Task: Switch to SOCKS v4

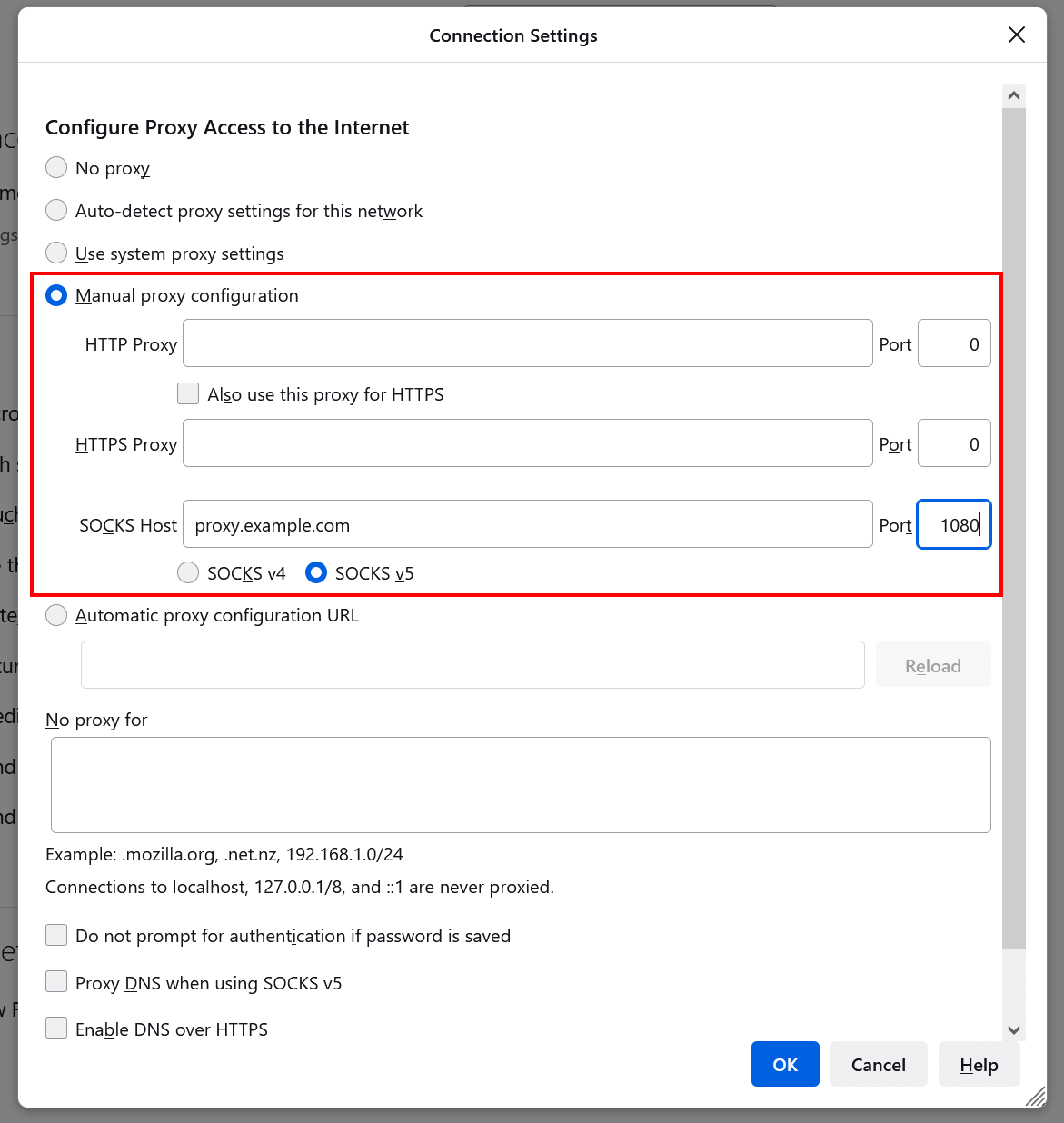Action: pos(187,572)
